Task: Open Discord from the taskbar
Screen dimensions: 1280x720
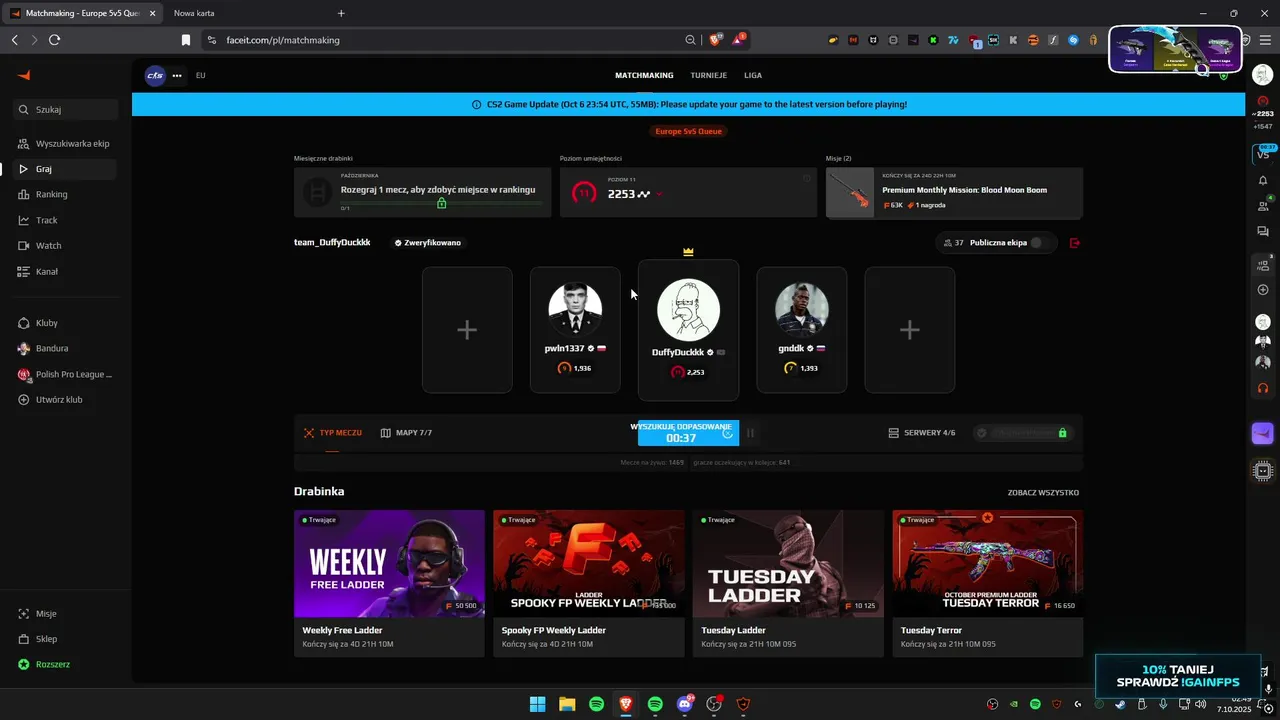Action: tap(685, 704)
